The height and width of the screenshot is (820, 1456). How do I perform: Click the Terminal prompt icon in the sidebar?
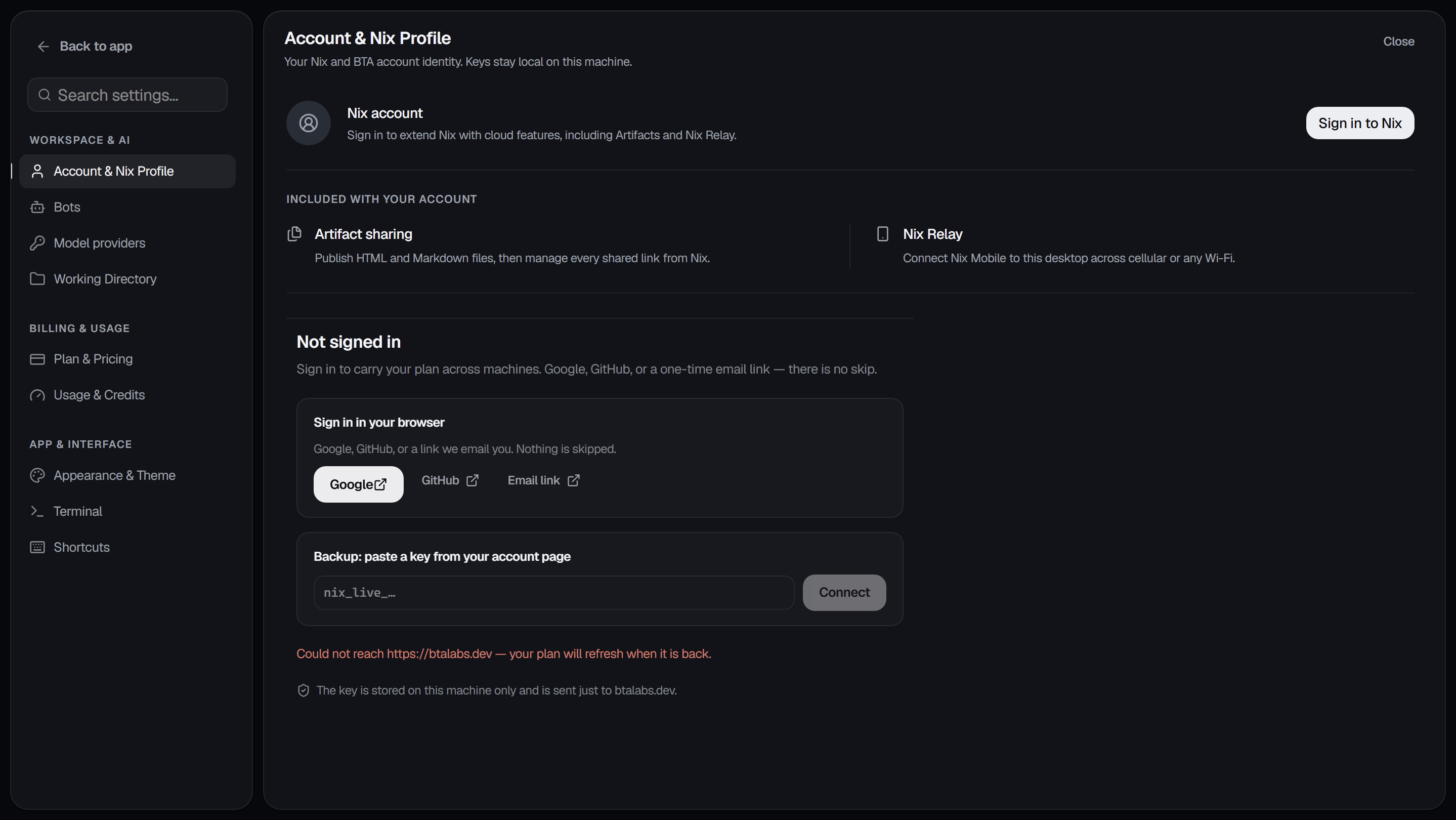pyautogui.click(x=37, y=511)
